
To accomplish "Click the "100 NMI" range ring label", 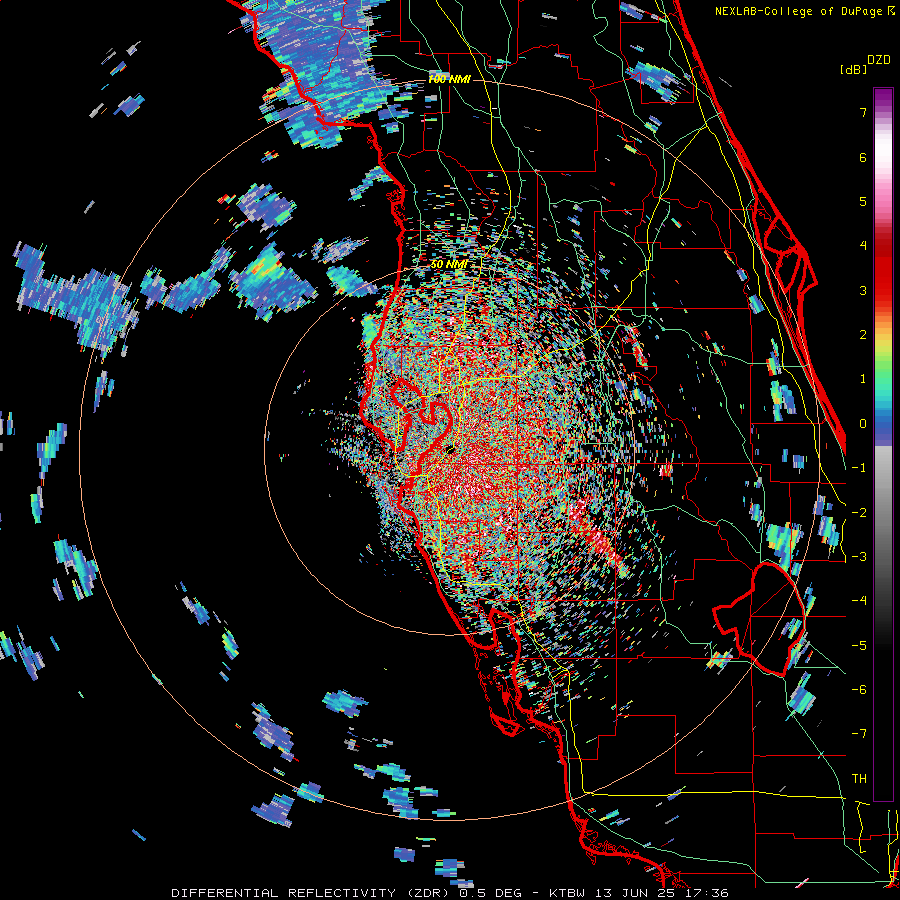I will (x=449, y=79).
